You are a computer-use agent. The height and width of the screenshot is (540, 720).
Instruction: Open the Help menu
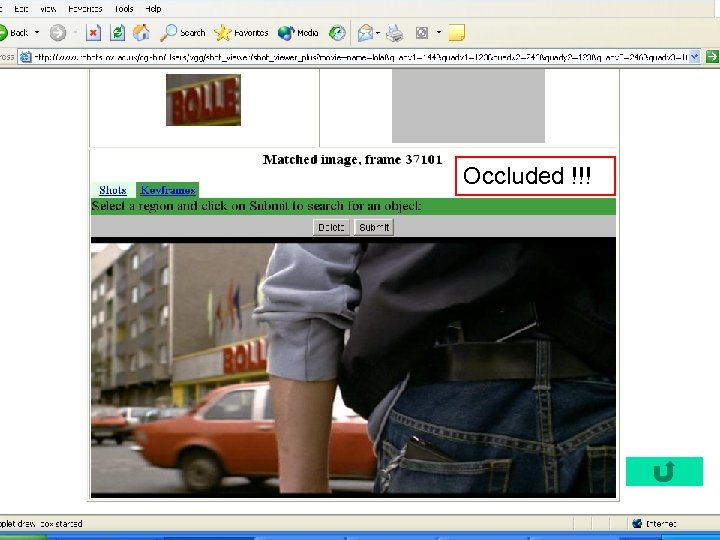pos(153,9)
